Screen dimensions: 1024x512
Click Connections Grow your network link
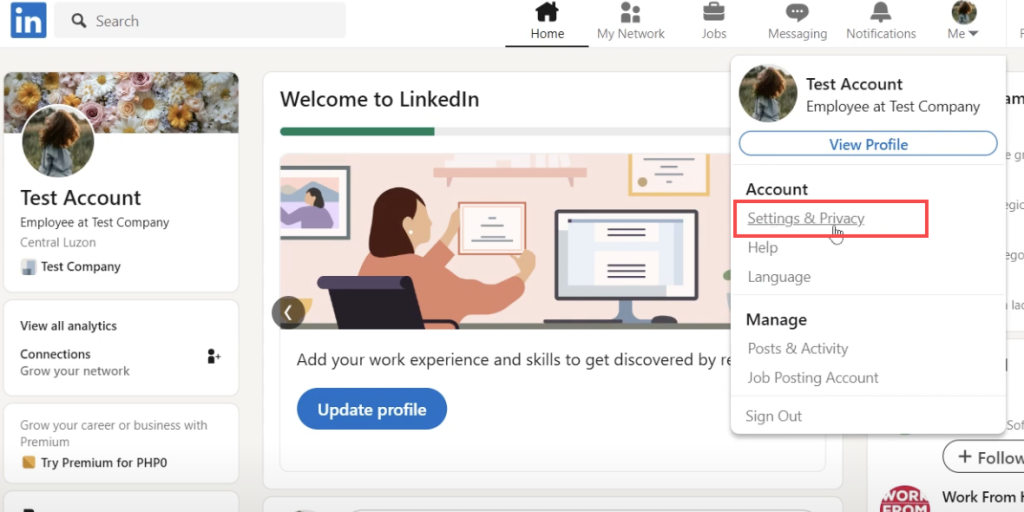74,362
